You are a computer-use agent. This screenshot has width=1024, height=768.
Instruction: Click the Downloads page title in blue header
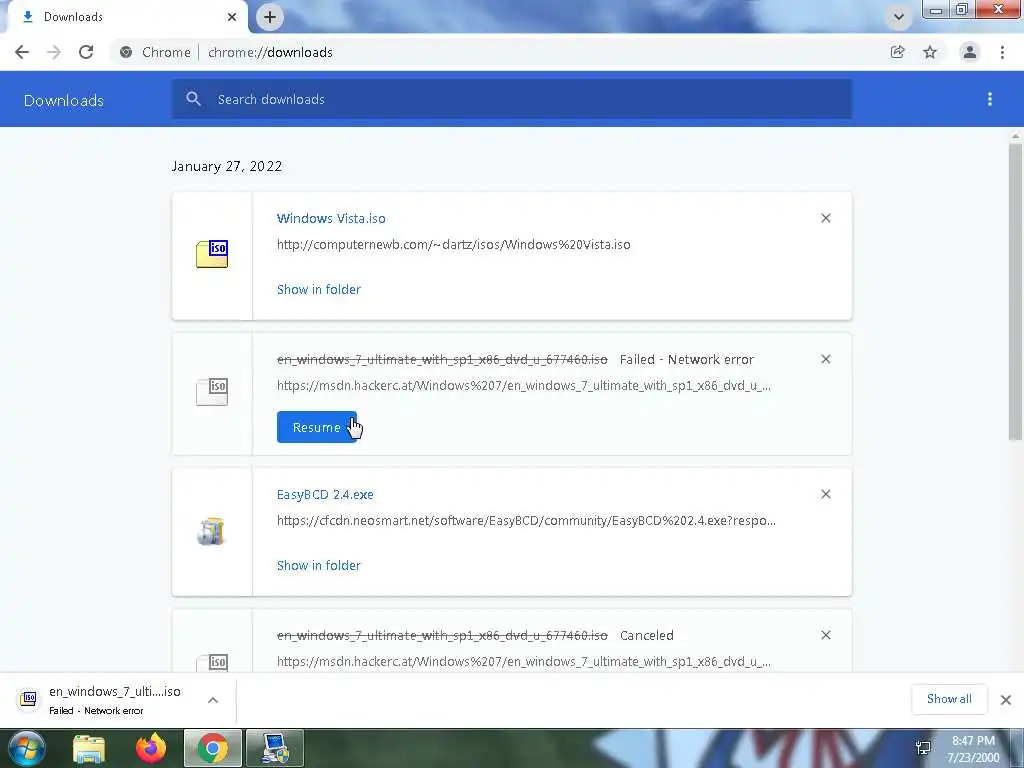(x=63, y=100)
